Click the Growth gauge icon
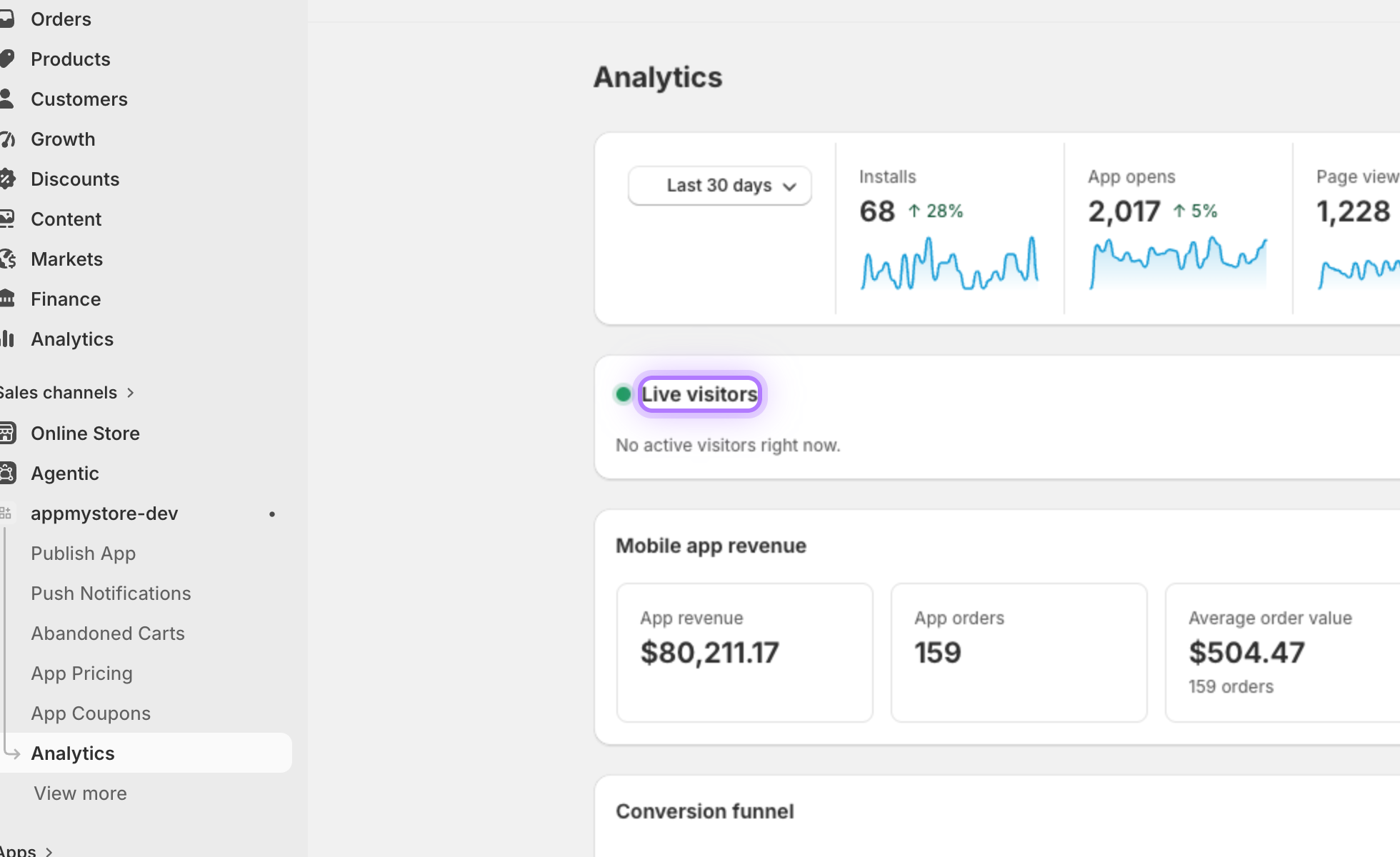 pyautogui.click(x=6, y=139)
